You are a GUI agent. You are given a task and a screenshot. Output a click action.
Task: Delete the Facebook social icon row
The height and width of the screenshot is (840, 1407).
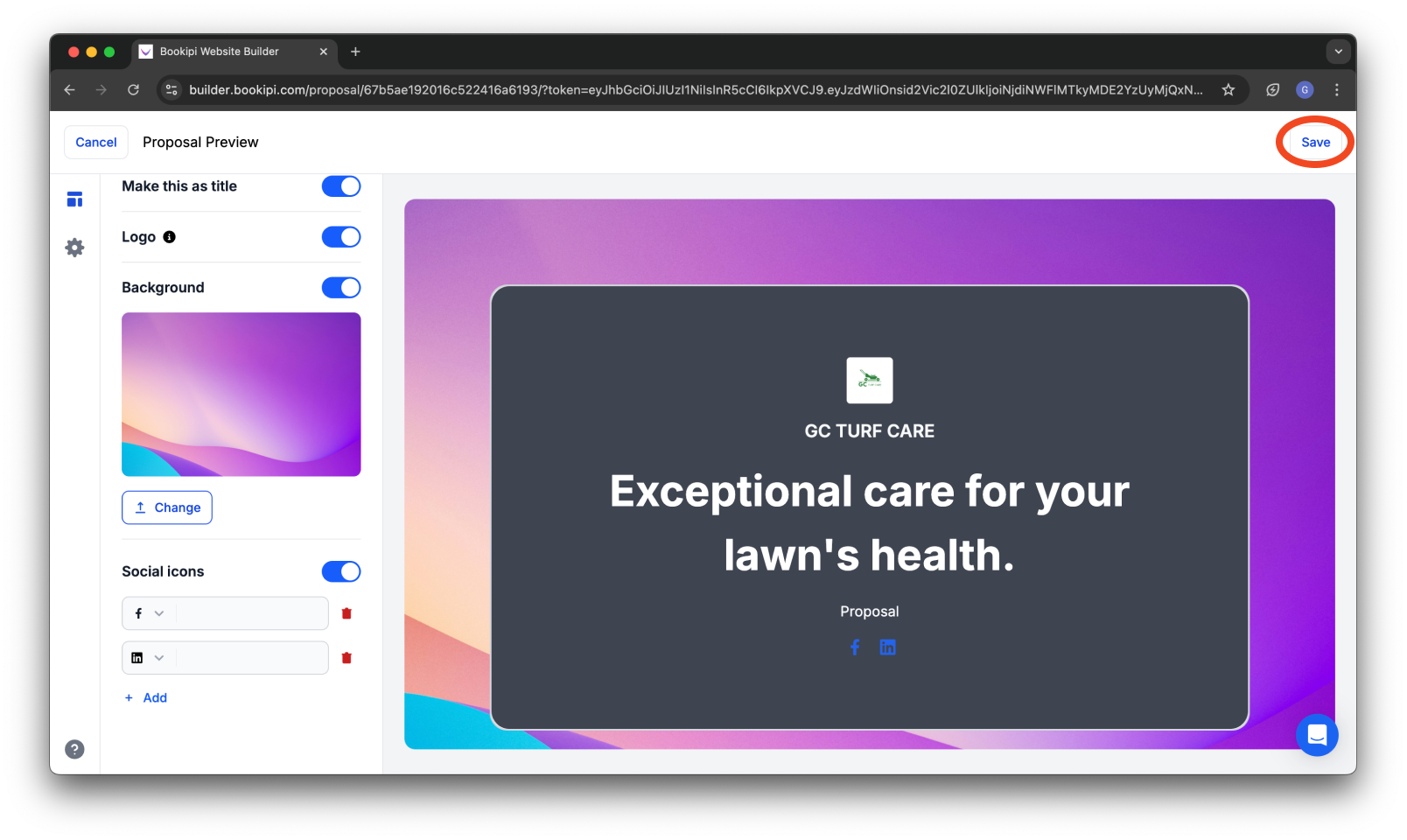coord(346,613)
